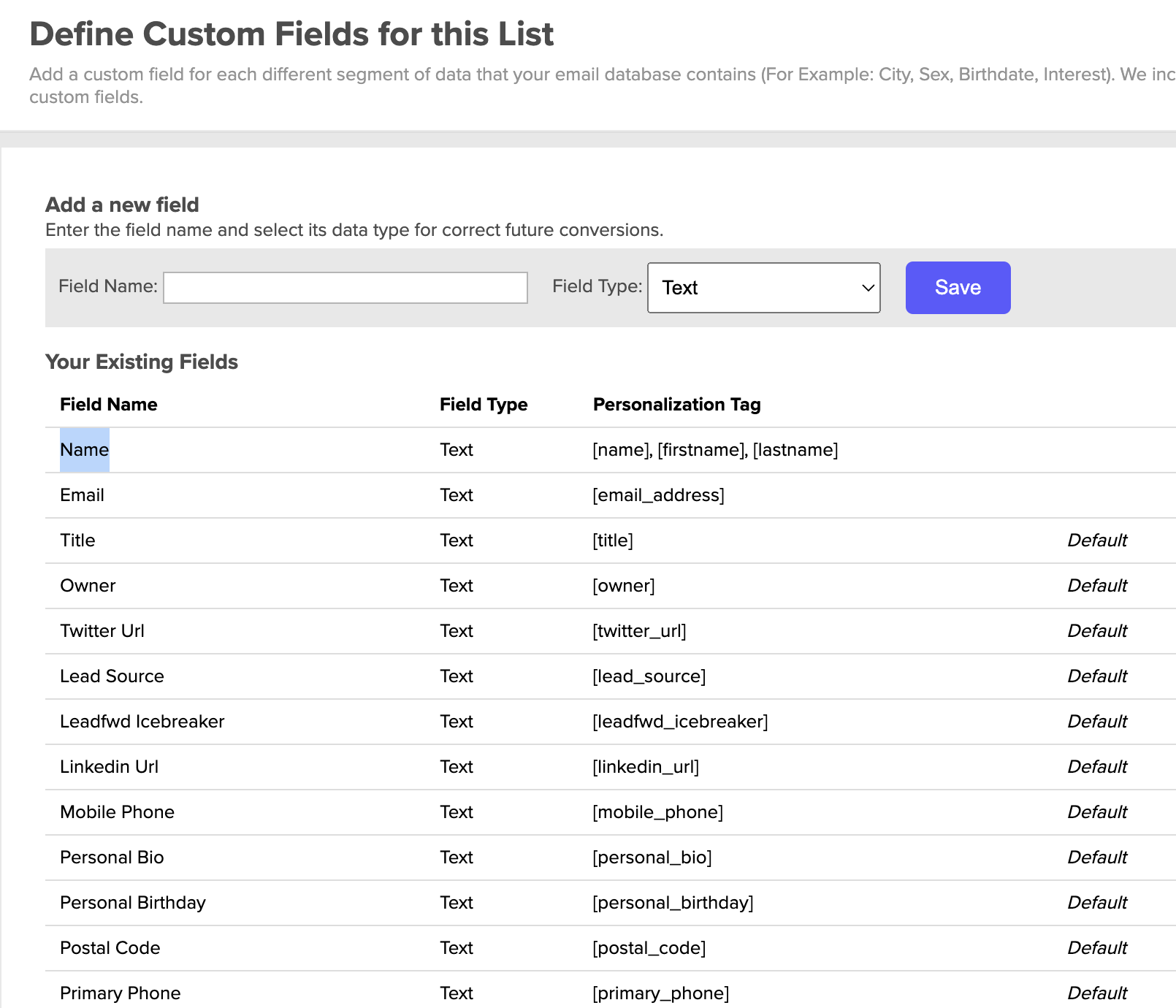Viewport: 1176px width, 1008px height.
Task: Click the [postal_code] personalization tag
Action: (649, 948)
